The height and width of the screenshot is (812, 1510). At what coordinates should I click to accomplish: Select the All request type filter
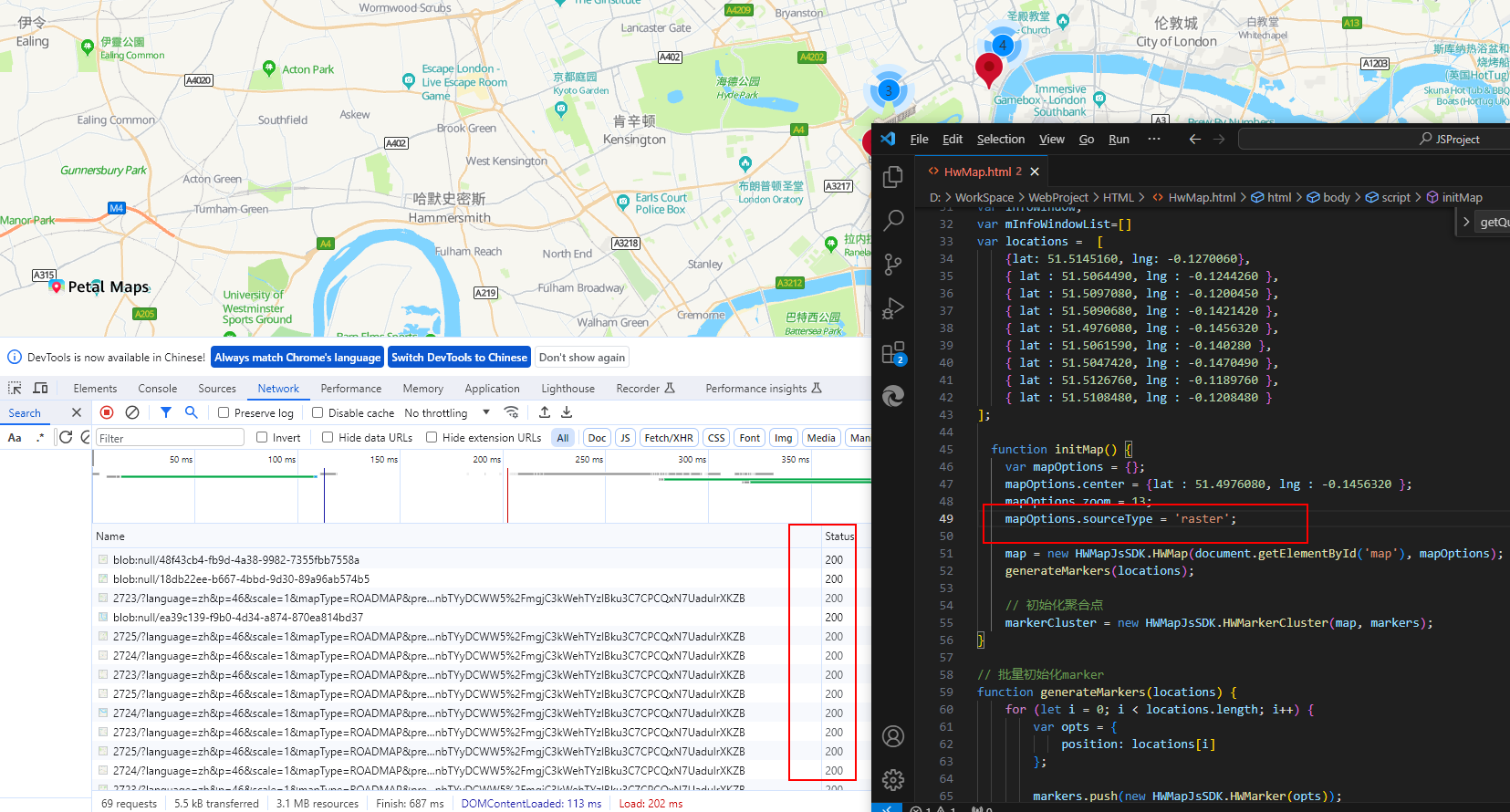point(563,438)
